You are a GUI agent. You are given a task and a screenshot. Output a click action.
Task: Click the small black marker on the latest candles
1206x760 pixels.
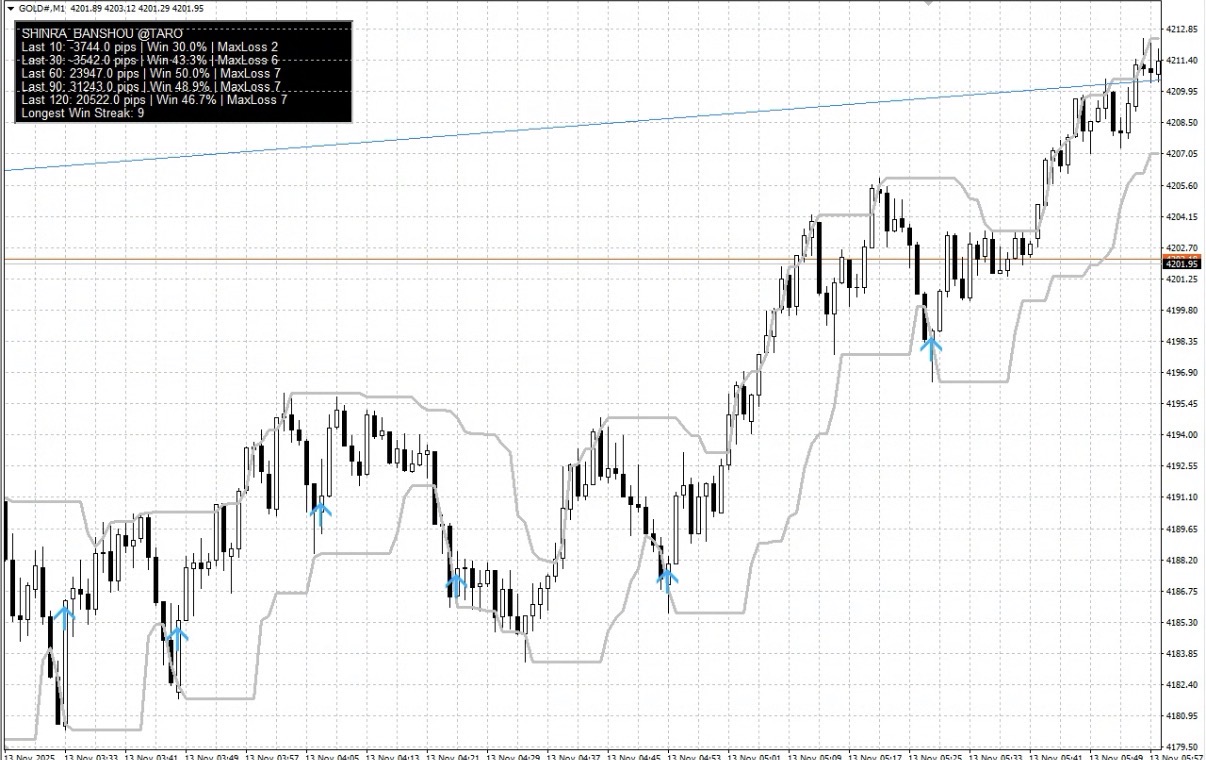point(1149,68)
